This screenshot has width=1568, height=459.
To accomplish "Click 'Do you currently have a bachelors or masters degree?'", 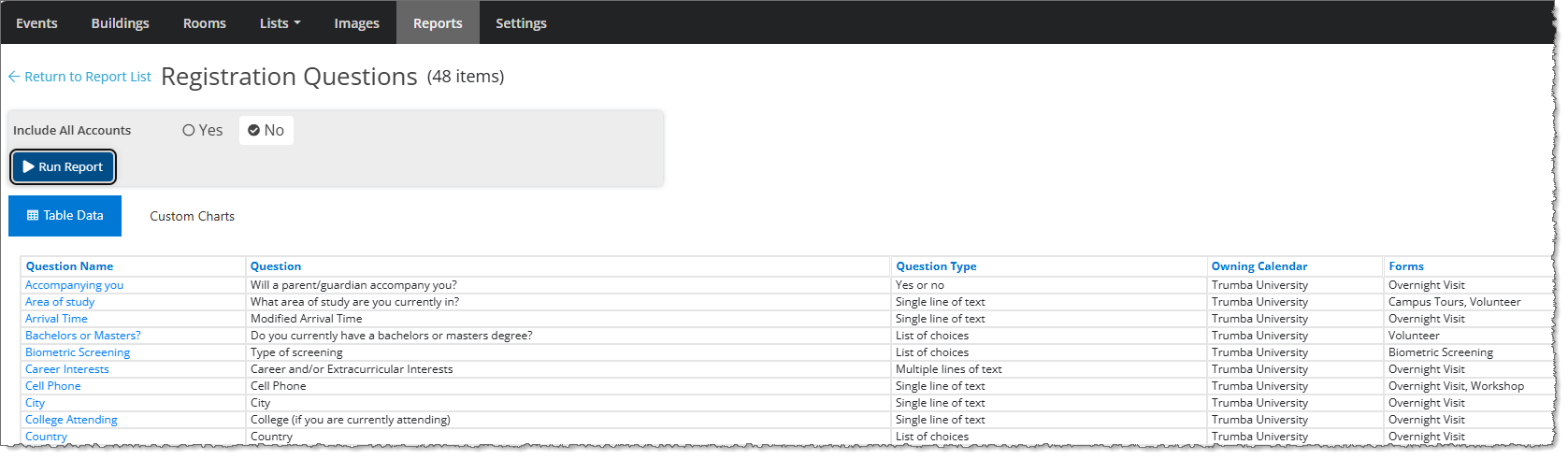I will point(391,336).
